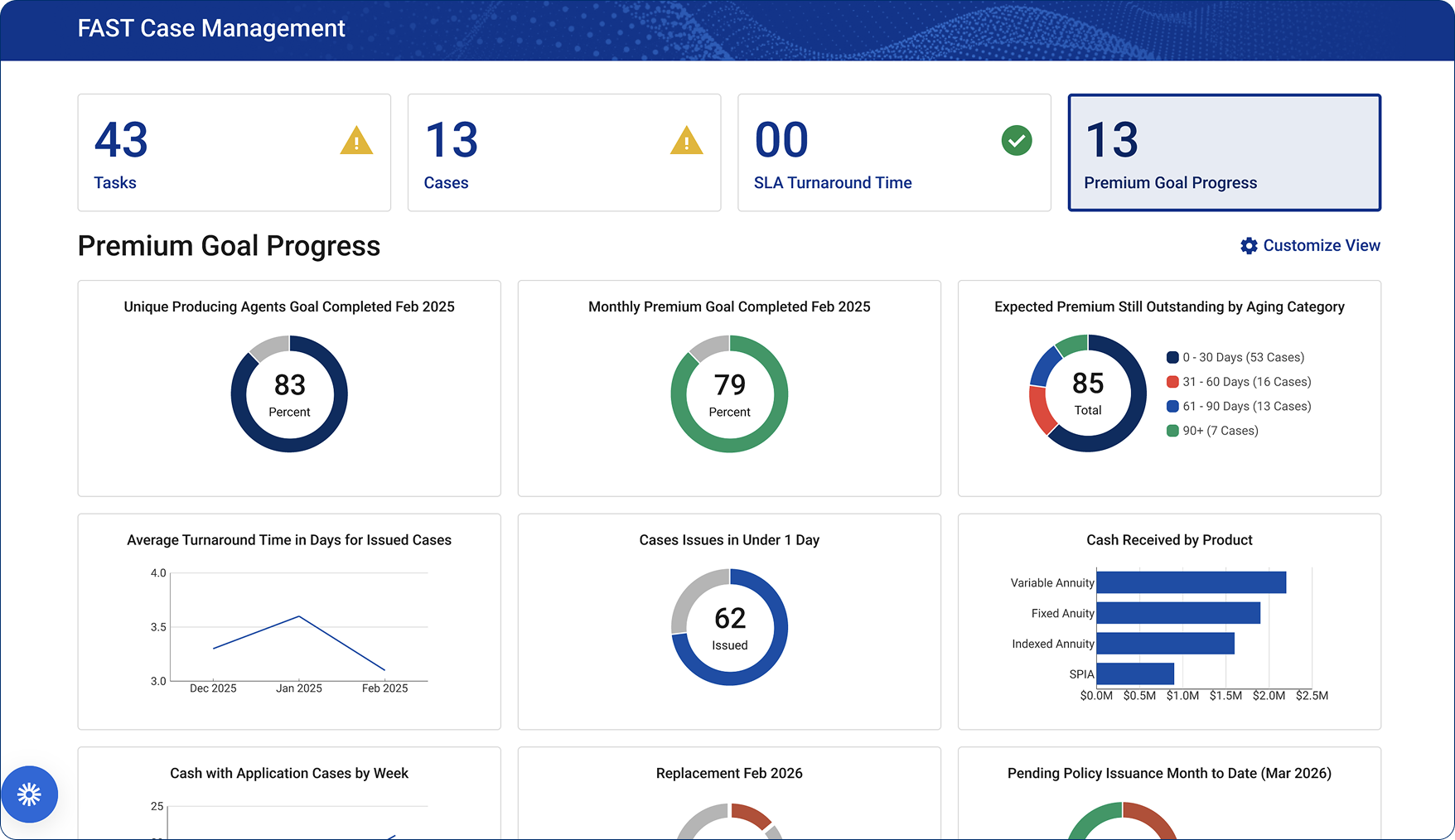Open Customize View settings
This screenshot has height=840, width=1455.
click(x=1310, y=245)
